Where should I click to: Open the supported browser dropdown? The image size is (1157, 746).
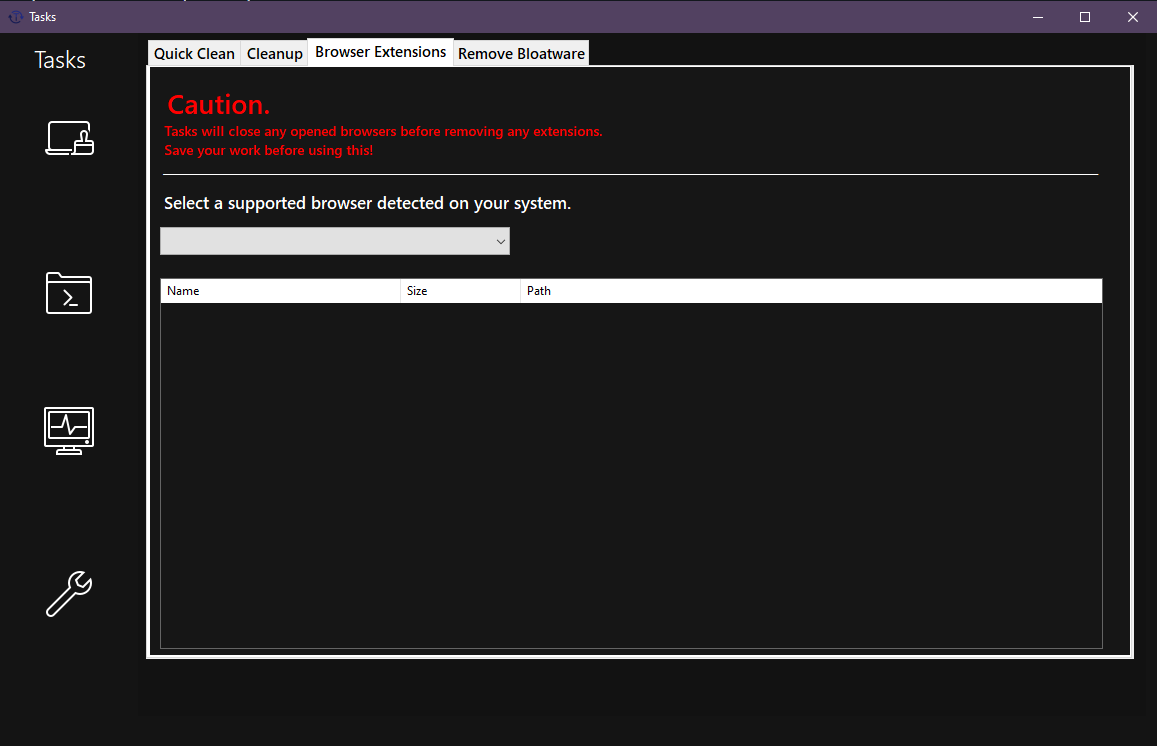click(x=335, y=241)
